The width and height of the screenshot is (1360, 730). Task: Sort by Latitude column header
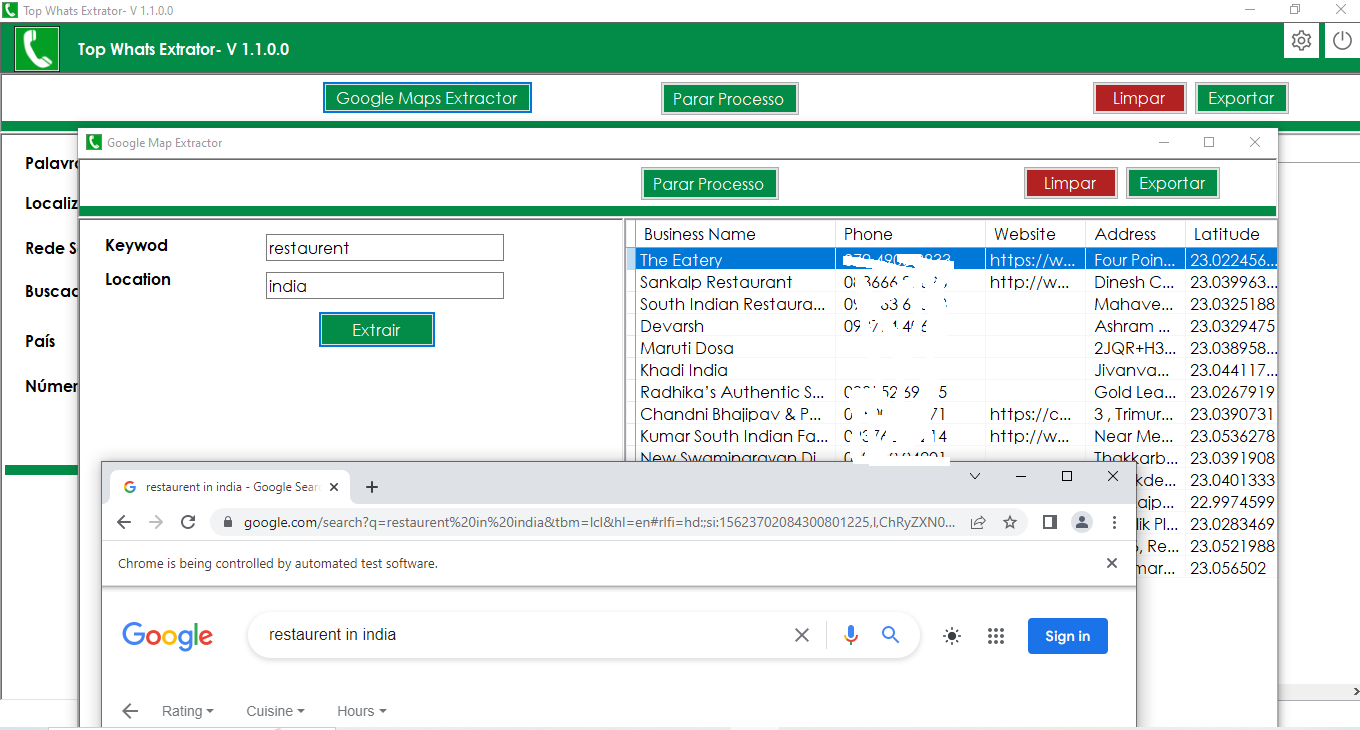coord(1231,234)
